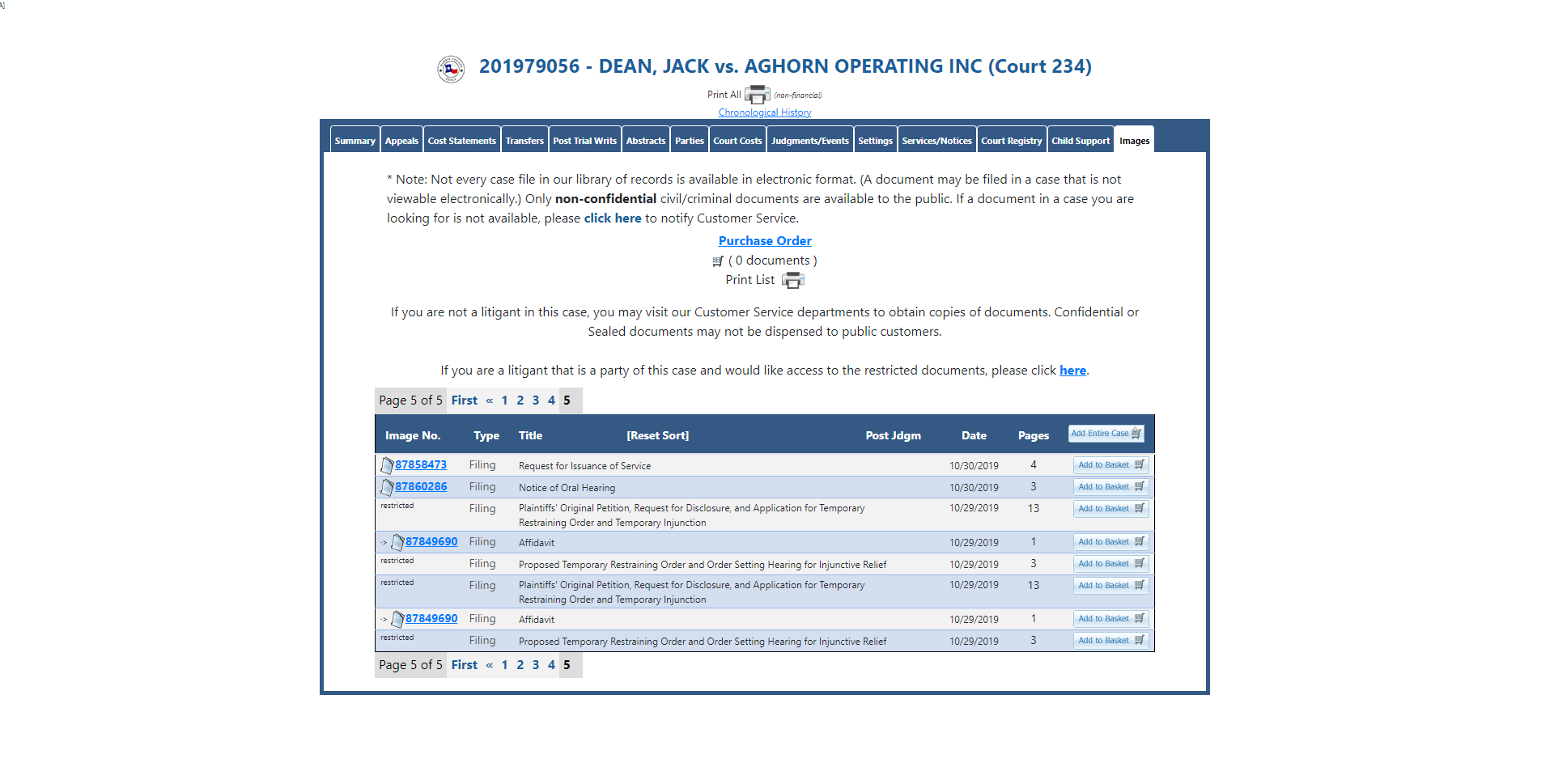Click the 'click here' Customer Service link
The width and height of the screenshot is (1554, 784).
tap(613, 218)
